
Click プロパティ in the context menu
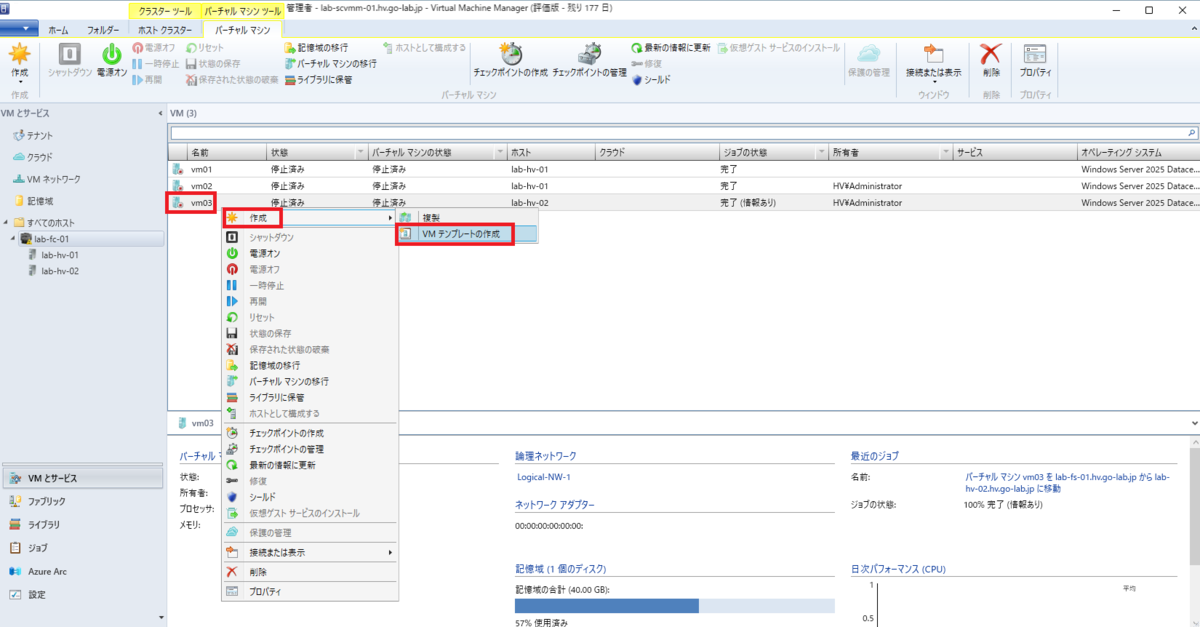coord(309,591)
